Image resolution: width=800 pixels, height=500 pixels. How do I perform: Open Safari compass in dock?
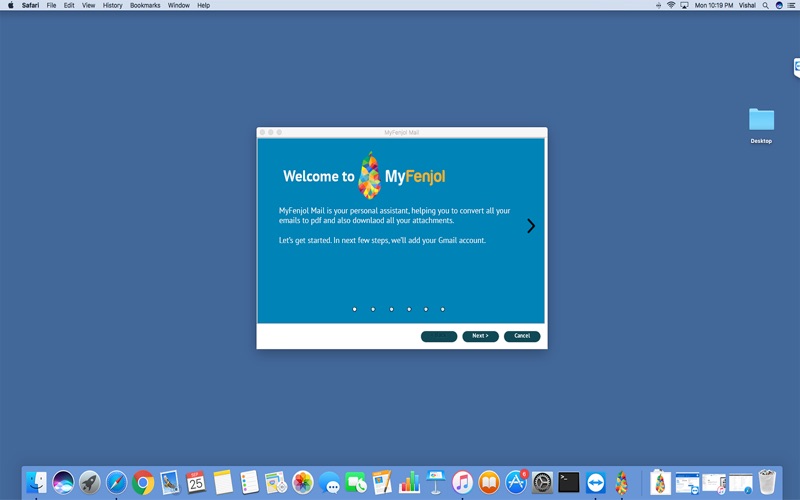[x=116, y=482]
